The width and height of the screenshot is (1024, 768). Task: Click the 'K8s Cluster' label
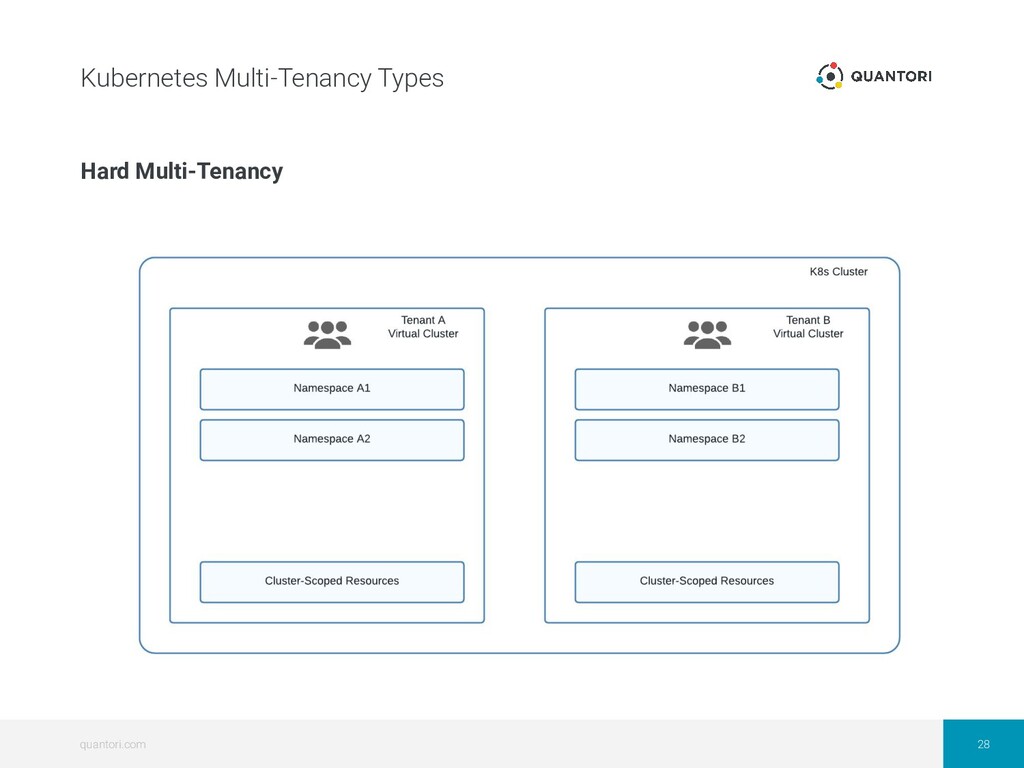pos(839,272)
